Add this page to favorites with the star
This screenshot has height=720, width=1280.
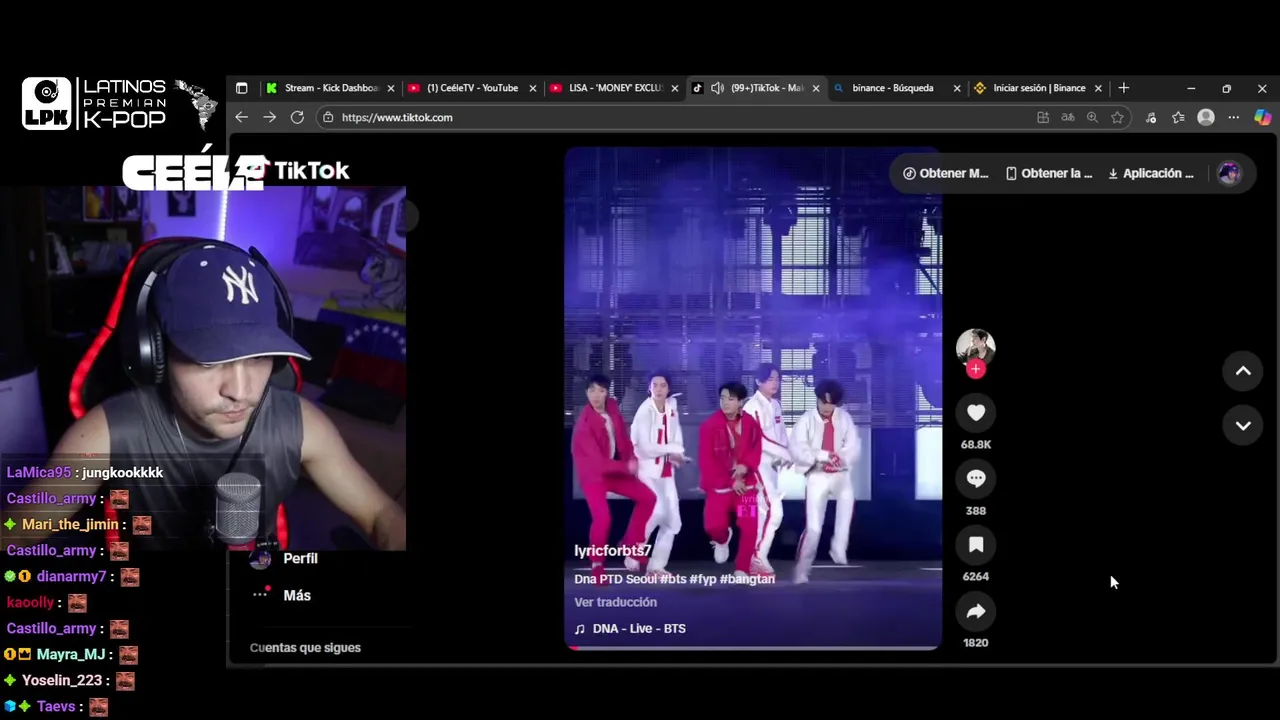[1117, 117]
